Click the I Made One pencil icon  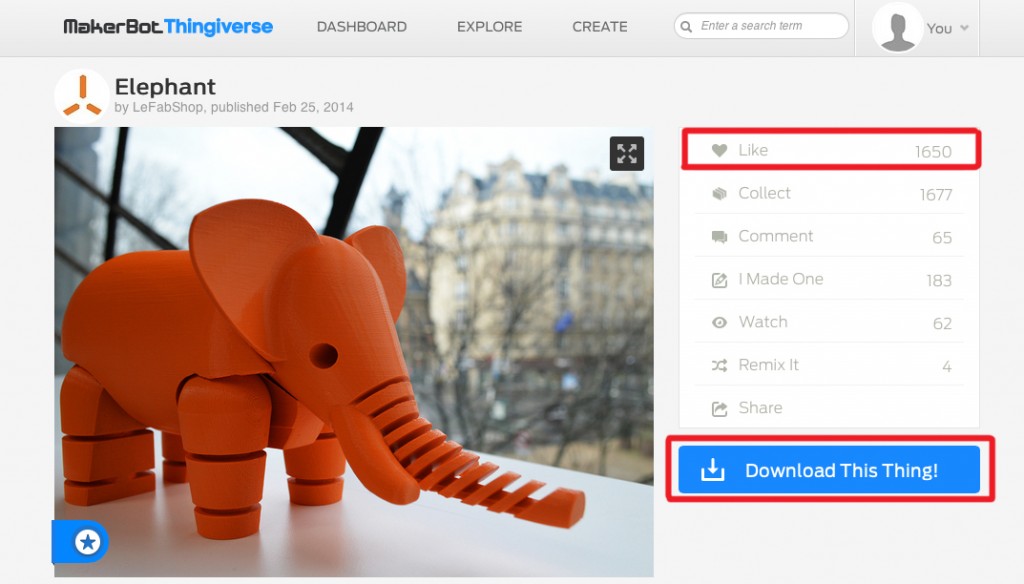tap(719, 280)
